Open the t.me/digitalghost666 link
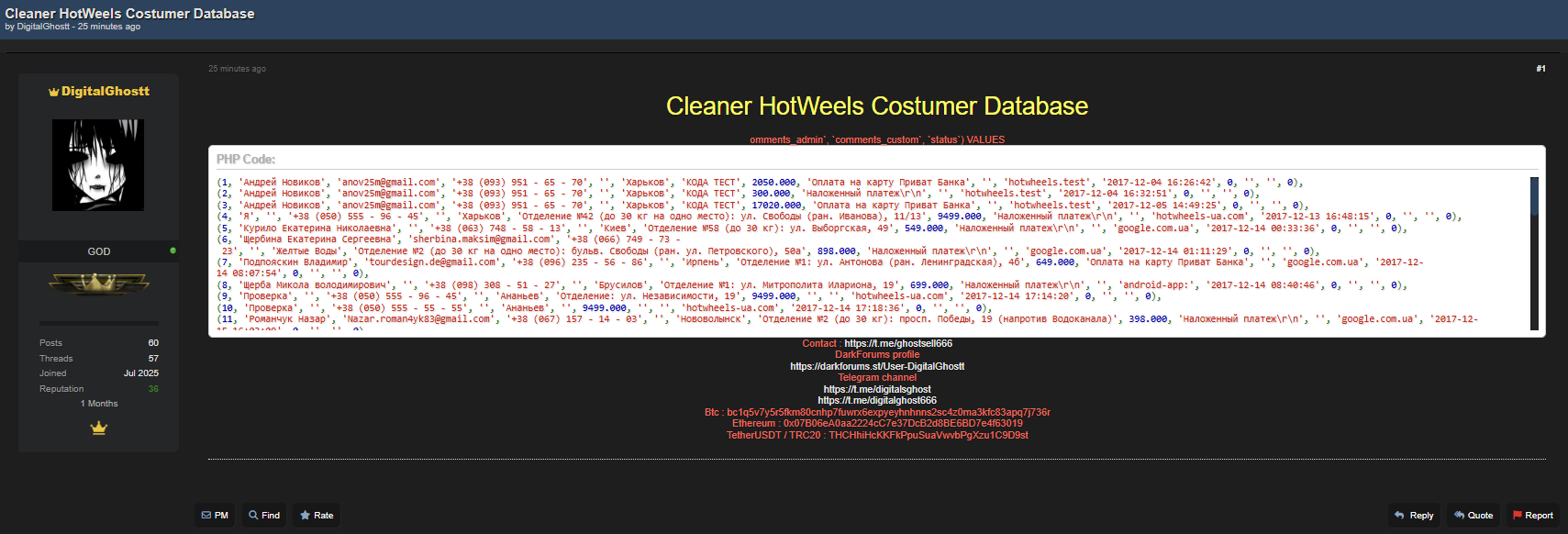 tap(877, 400)
